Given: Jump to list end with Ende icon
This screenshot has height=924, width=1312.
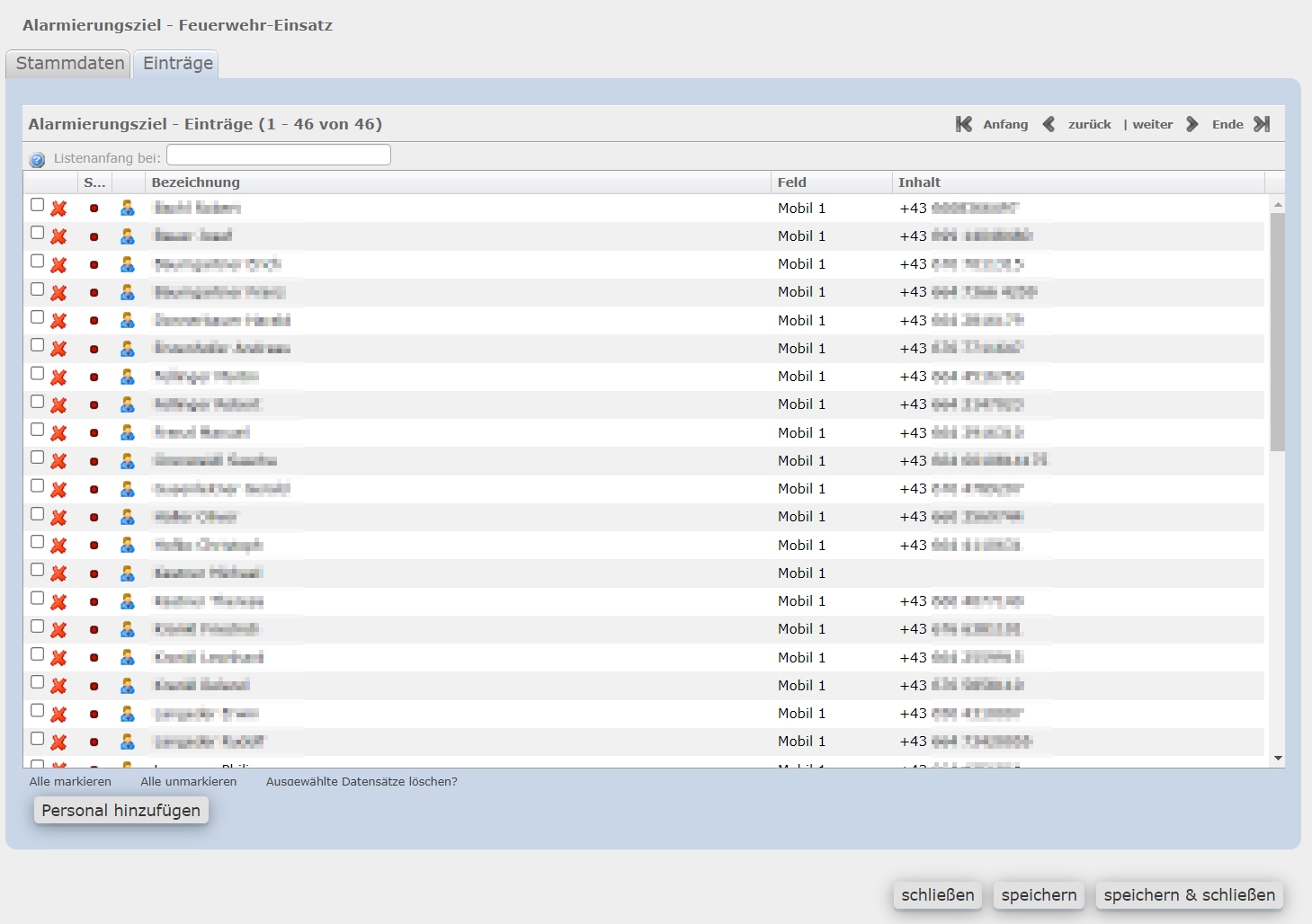Looking at the screenshot, I should [x=1263, y=124].
